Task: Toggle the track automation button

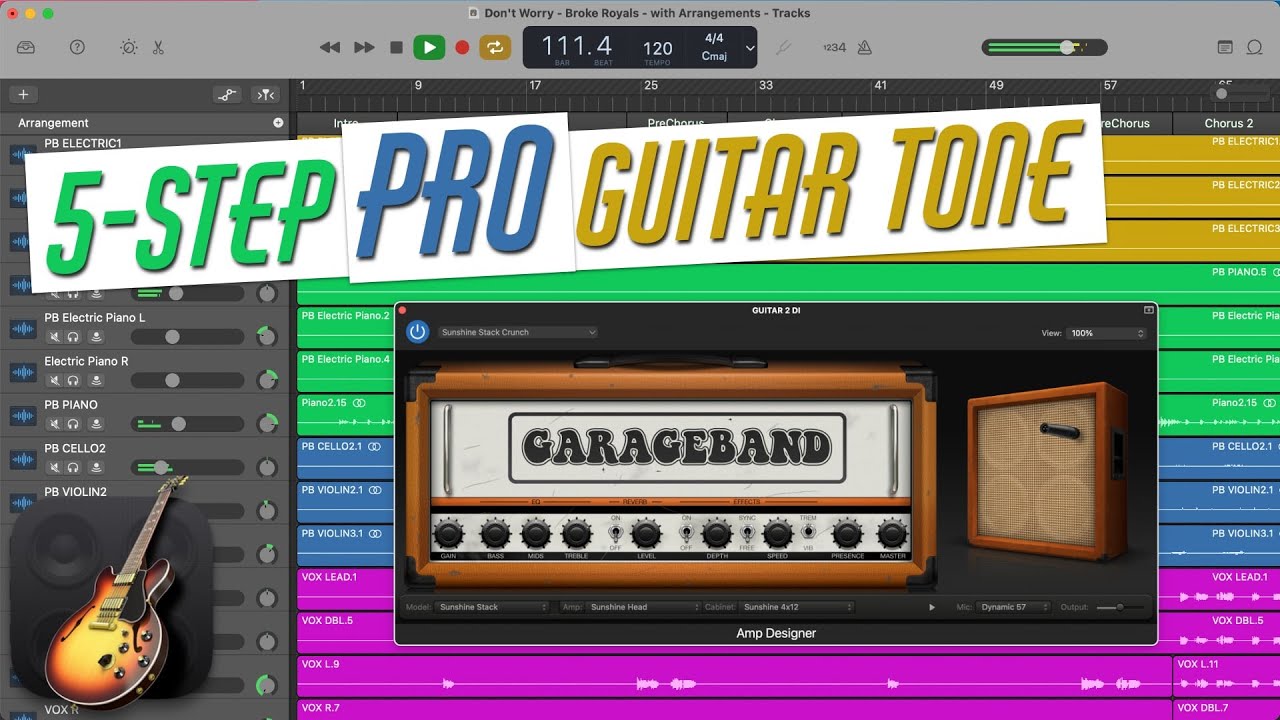Action: coord(228,95)
